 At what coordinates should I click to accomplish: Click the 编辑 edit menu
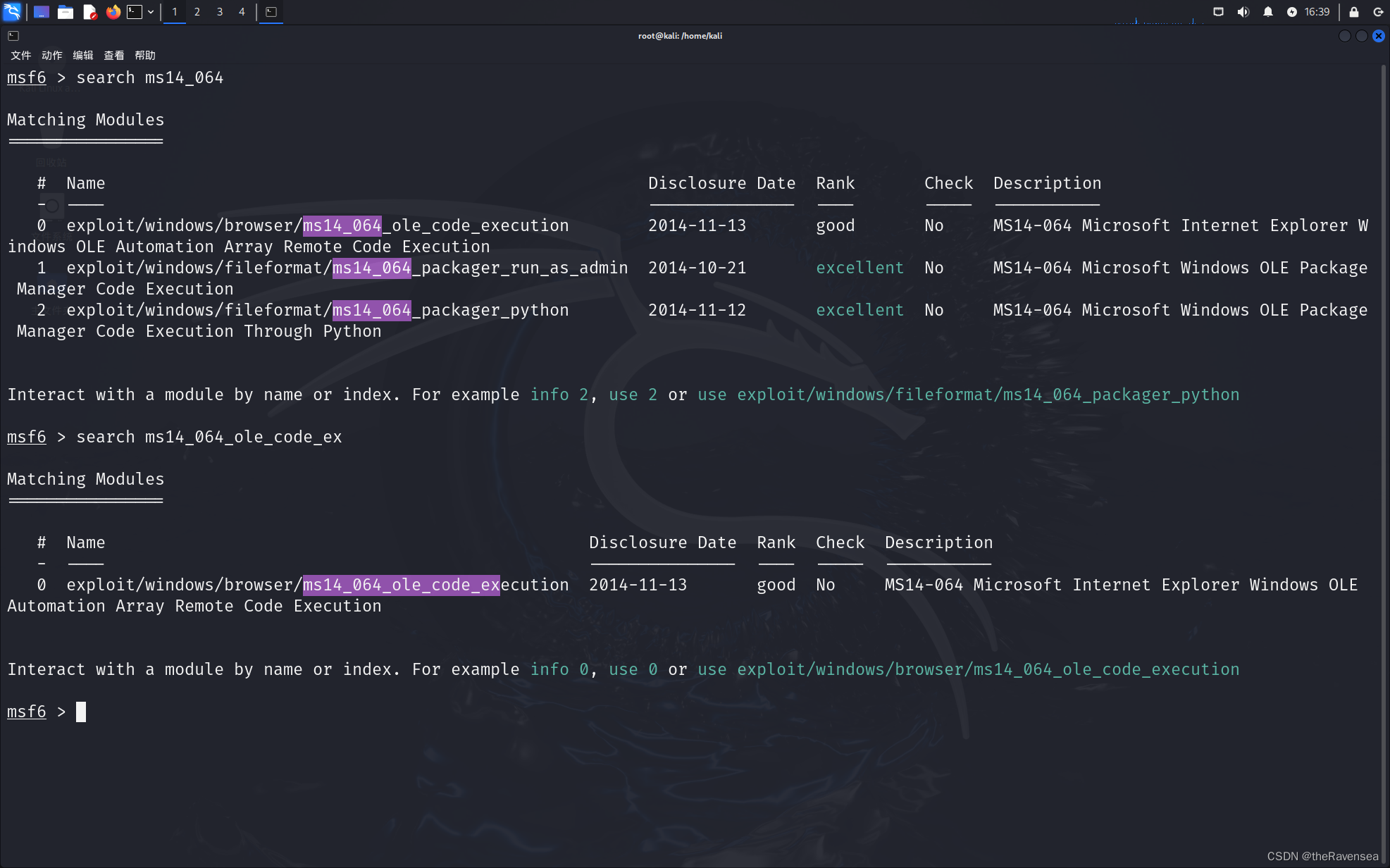pos(82,55)
